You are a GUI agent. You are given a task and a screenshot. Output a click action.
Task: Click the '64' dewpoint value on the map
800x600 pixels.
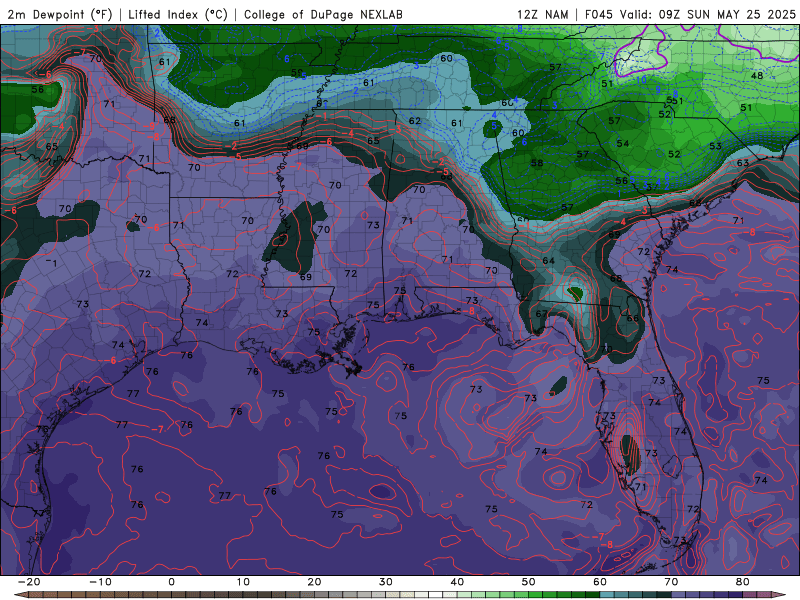(x=548, y=261)
